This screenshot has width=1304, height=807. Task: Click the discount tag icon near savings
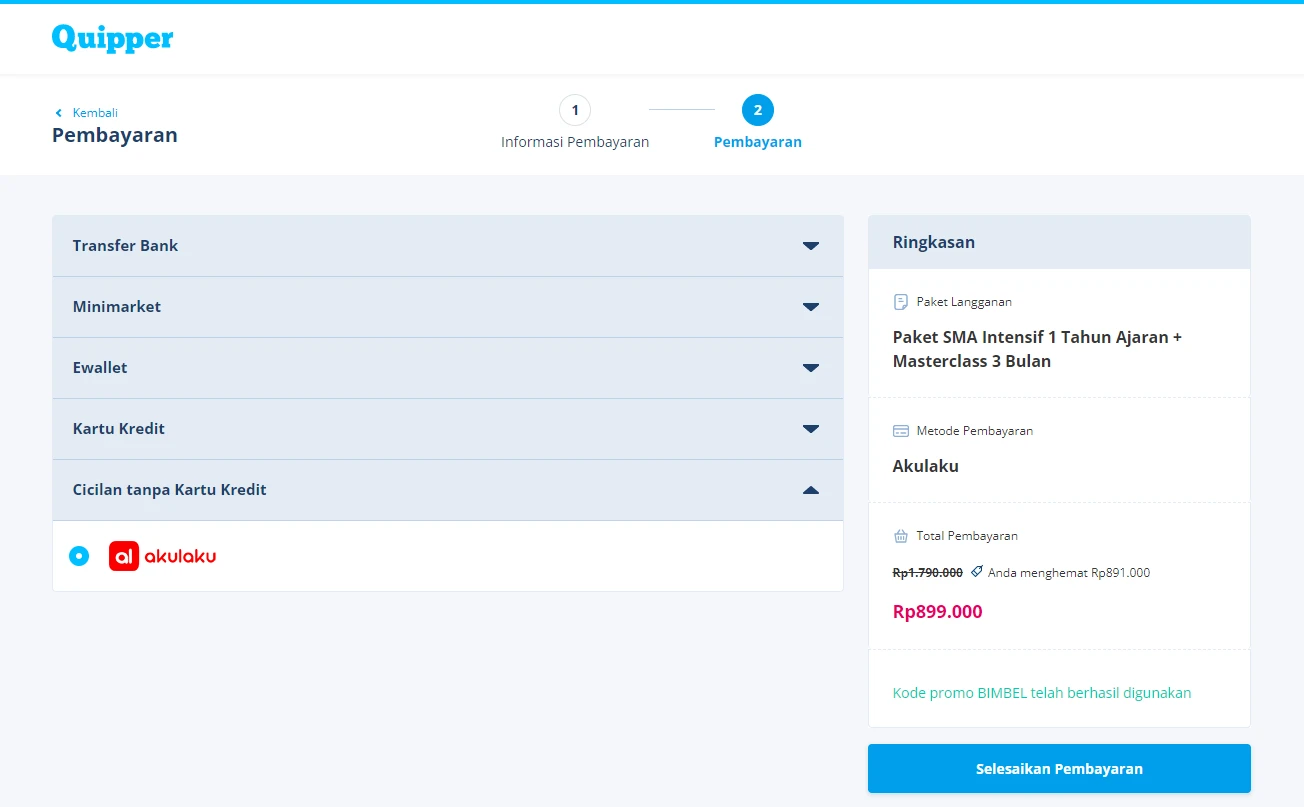click(x=976, y=572)
